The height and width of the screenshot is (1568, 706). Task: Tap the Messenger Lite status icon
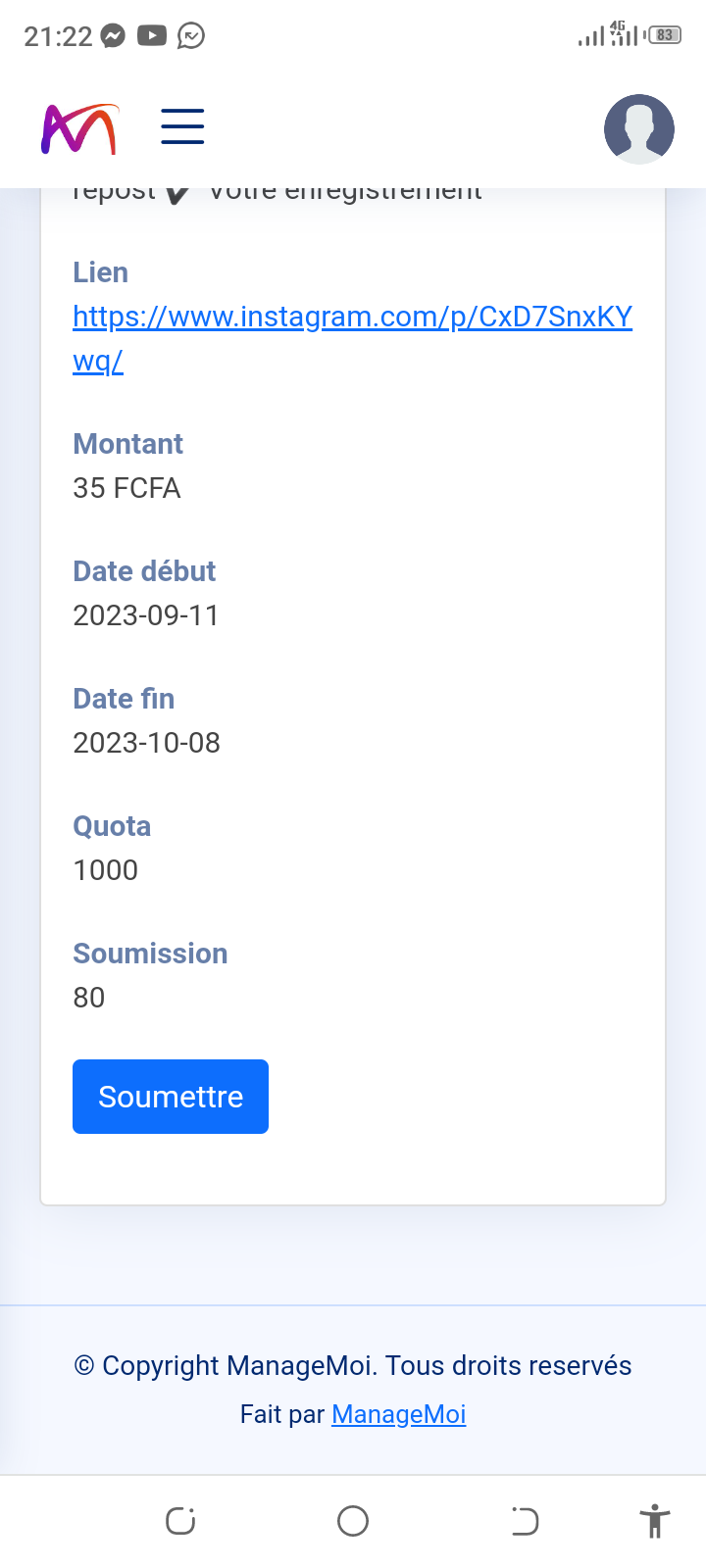(191, 36)
